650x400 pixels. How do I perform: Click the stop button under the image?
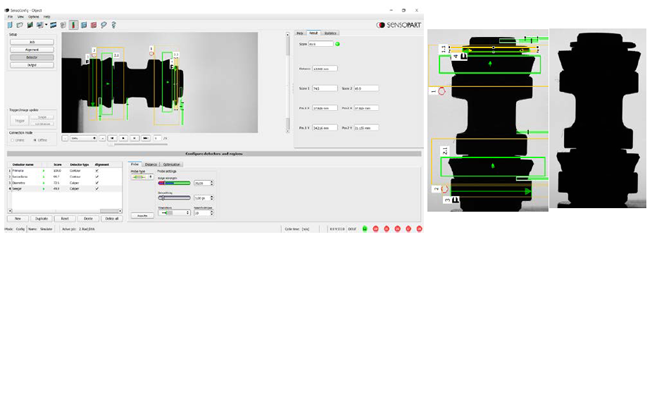coord(134,138)
